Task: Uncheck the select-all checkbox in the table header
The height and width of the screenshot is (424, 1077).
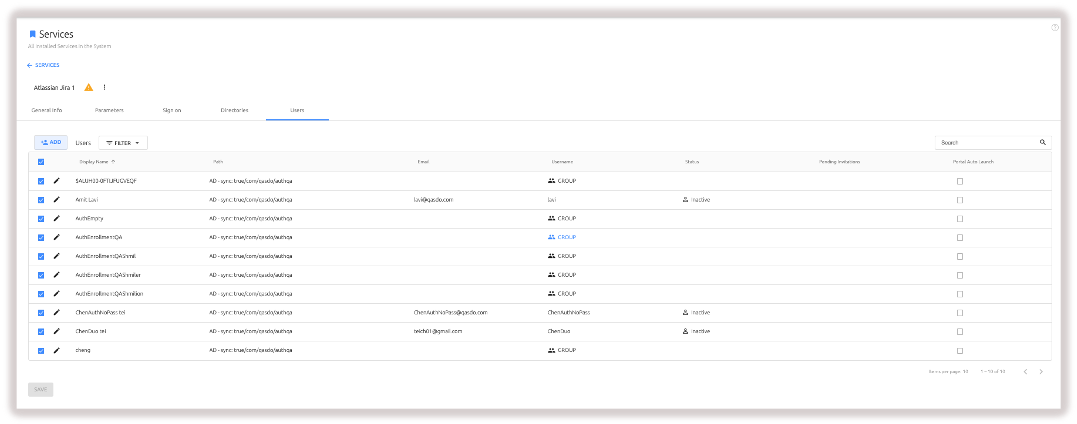Action: click(x=41, y=162)
